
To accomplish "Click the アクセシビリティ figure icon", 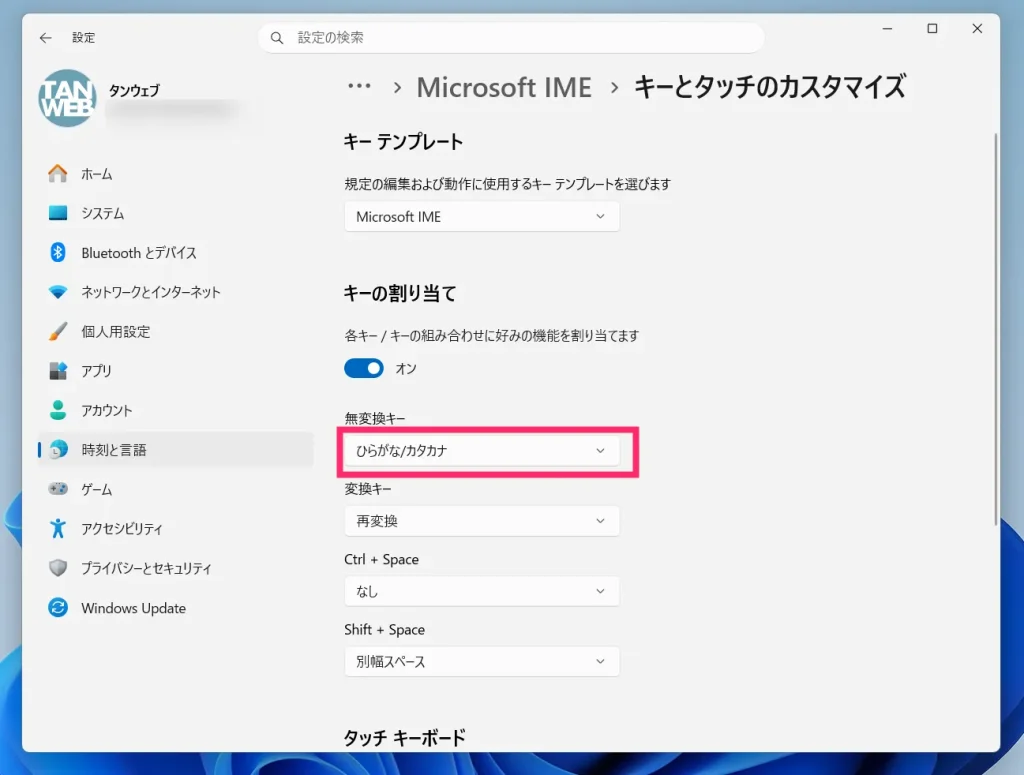I will pos(57,528).
